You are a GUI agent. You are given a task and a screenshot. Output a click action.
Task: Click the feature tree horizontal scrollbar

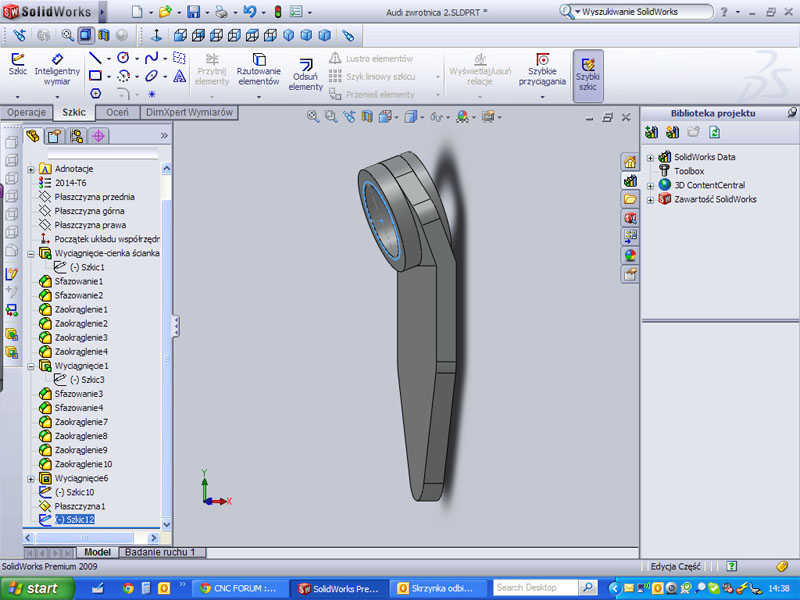[x=84, y=538]
